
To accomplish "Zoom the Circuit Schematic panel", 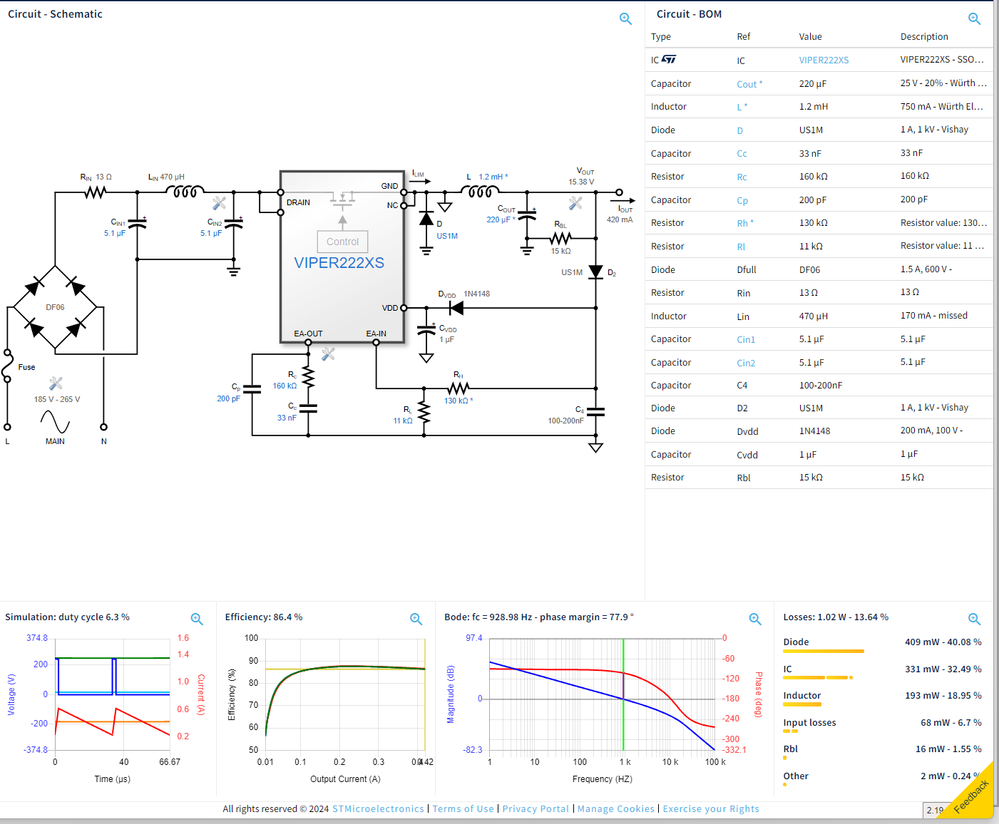I will click(x=626, y=19).
